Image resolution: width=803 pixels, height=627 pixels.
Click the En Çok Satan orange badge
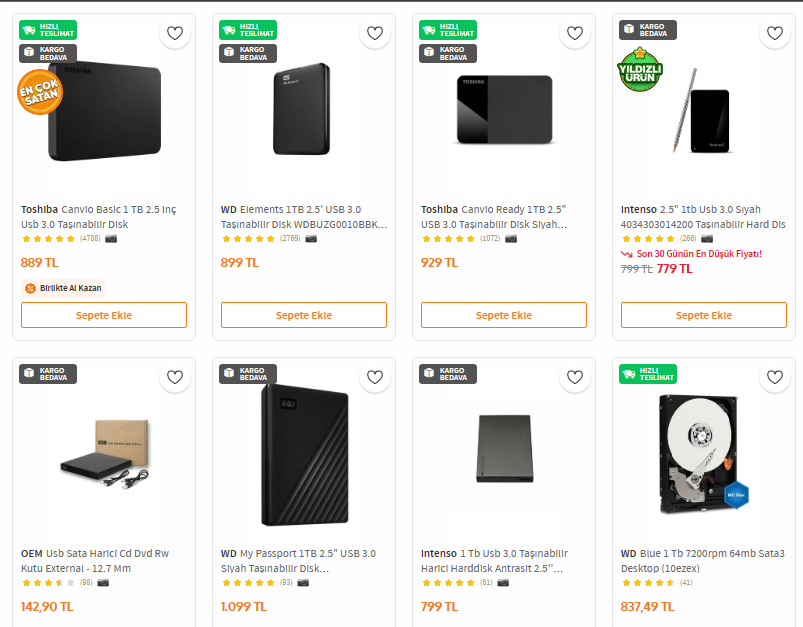coord(40,92)
